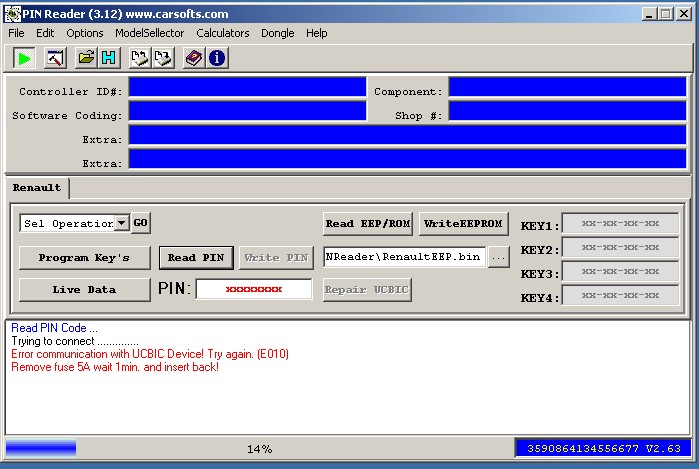The image size is (699, 469).
Task: Click the green Play start icon
Action: [x=24, y=58]
